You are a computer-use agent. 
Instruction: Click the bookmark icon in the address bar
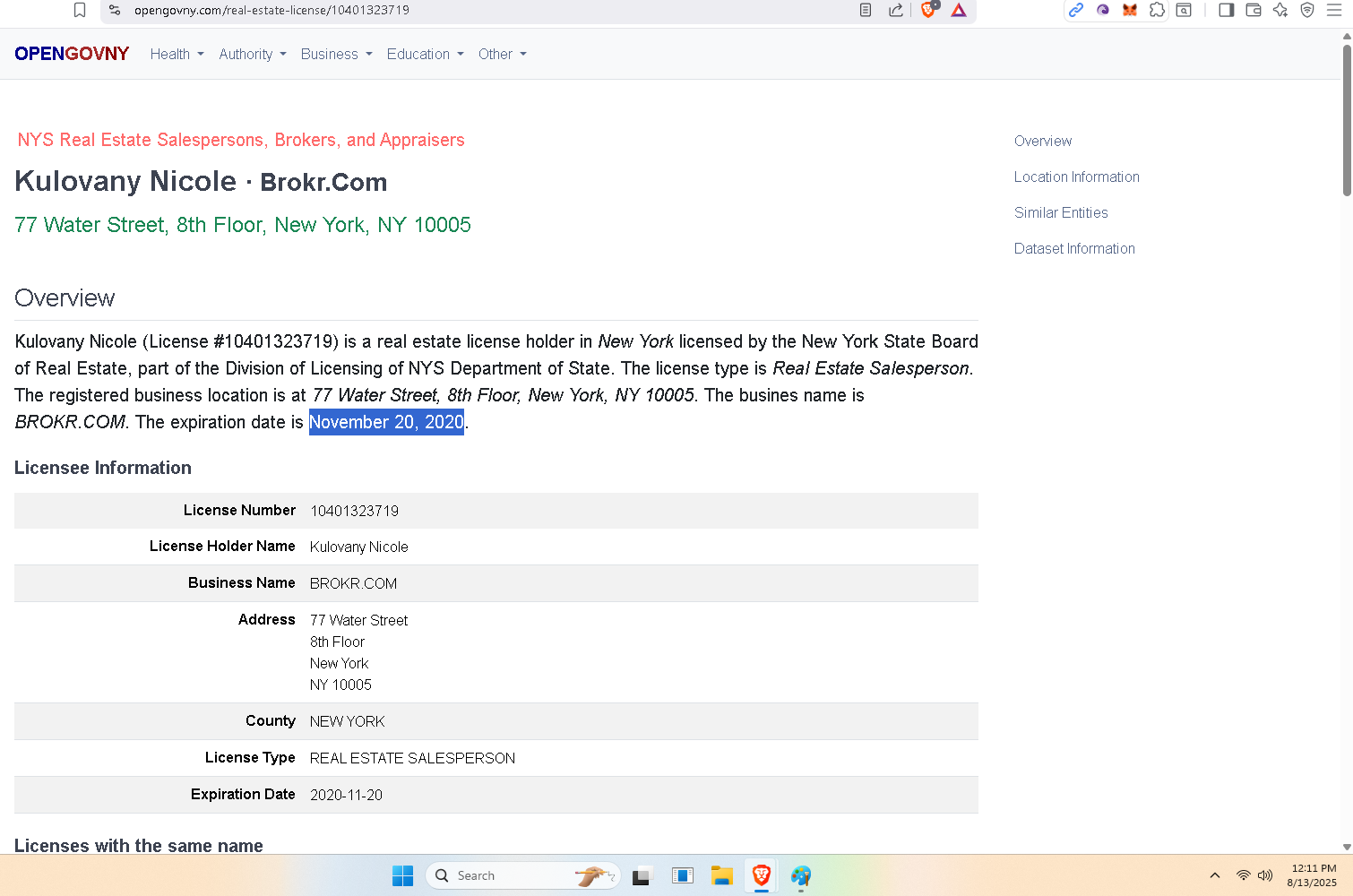(x=80, y=10)
